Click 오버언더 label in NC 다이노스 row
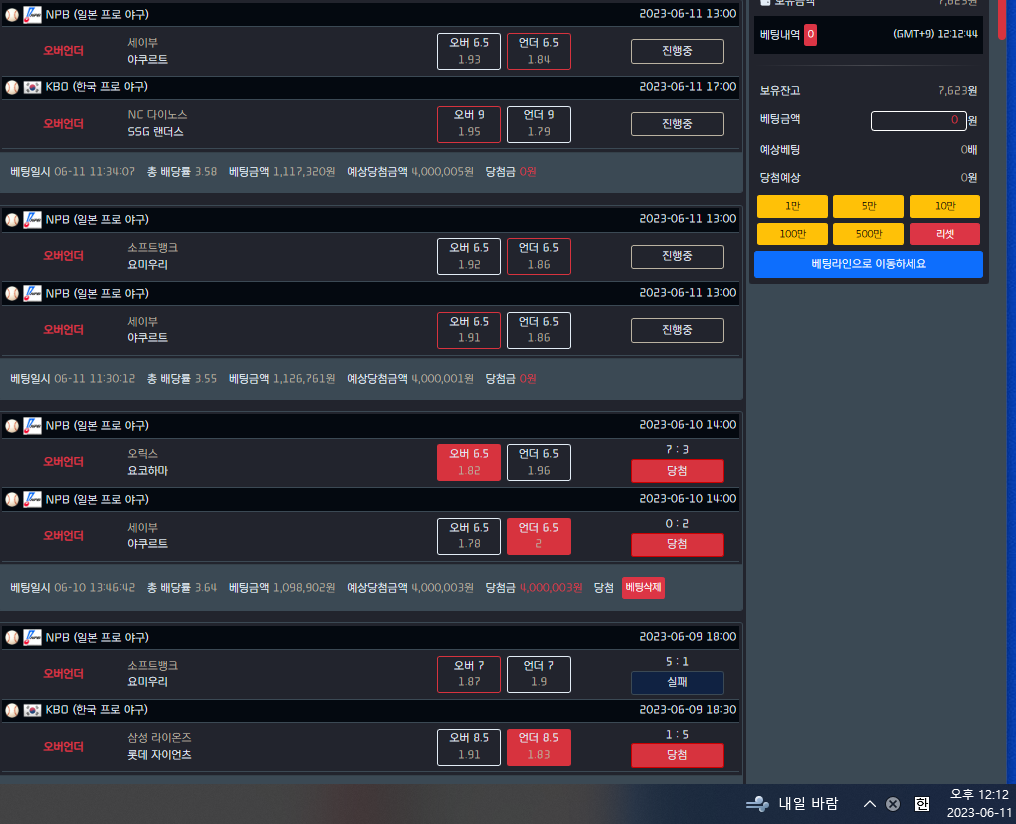 pos(64,124)
